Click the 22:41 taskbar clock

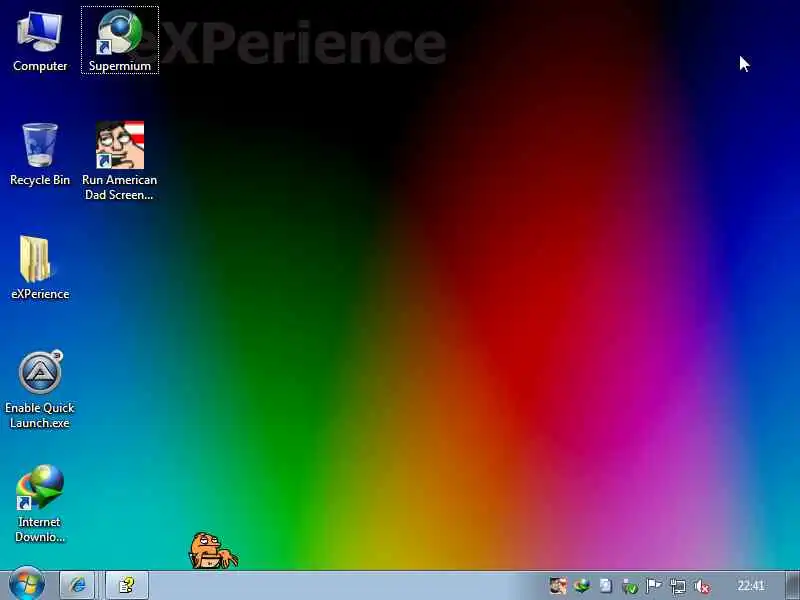(751, 585)
